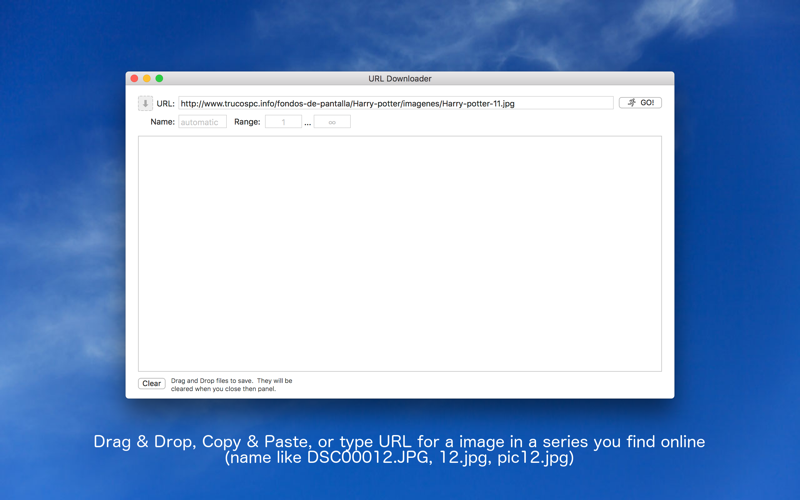Screen dimensions: 800x500
Task: Focus the URL address input field
Action: click(x=395, y=103)
